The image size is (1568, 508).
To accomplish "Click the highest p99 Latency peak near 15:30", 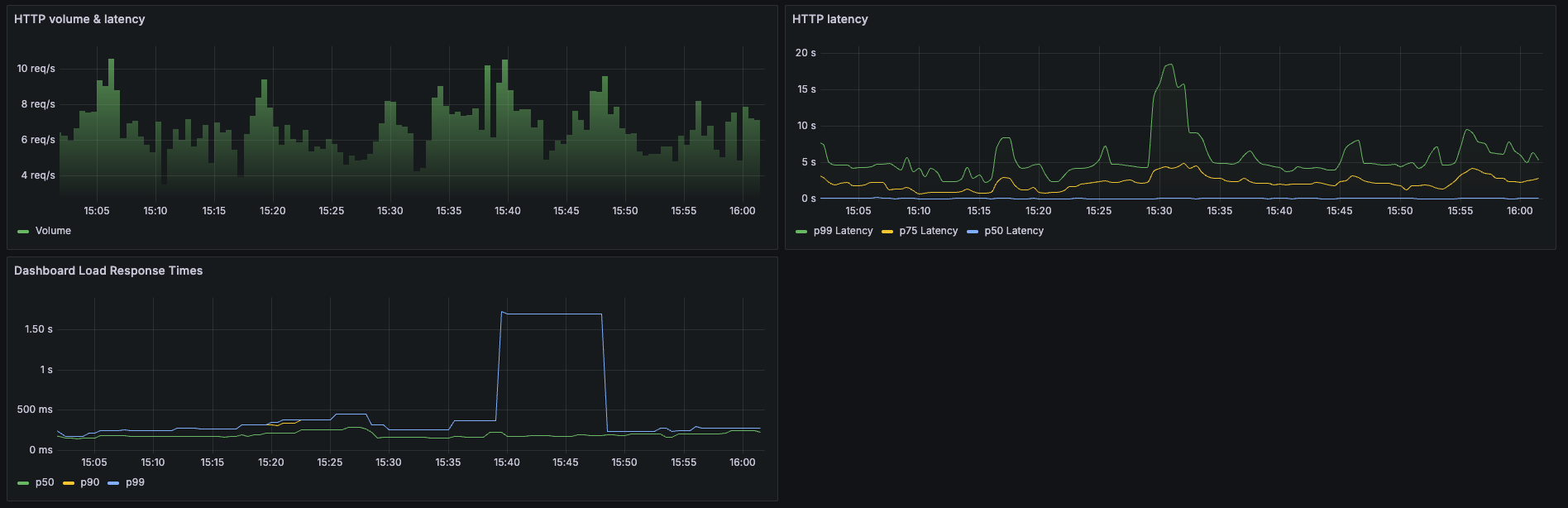I will (1169, 65).
